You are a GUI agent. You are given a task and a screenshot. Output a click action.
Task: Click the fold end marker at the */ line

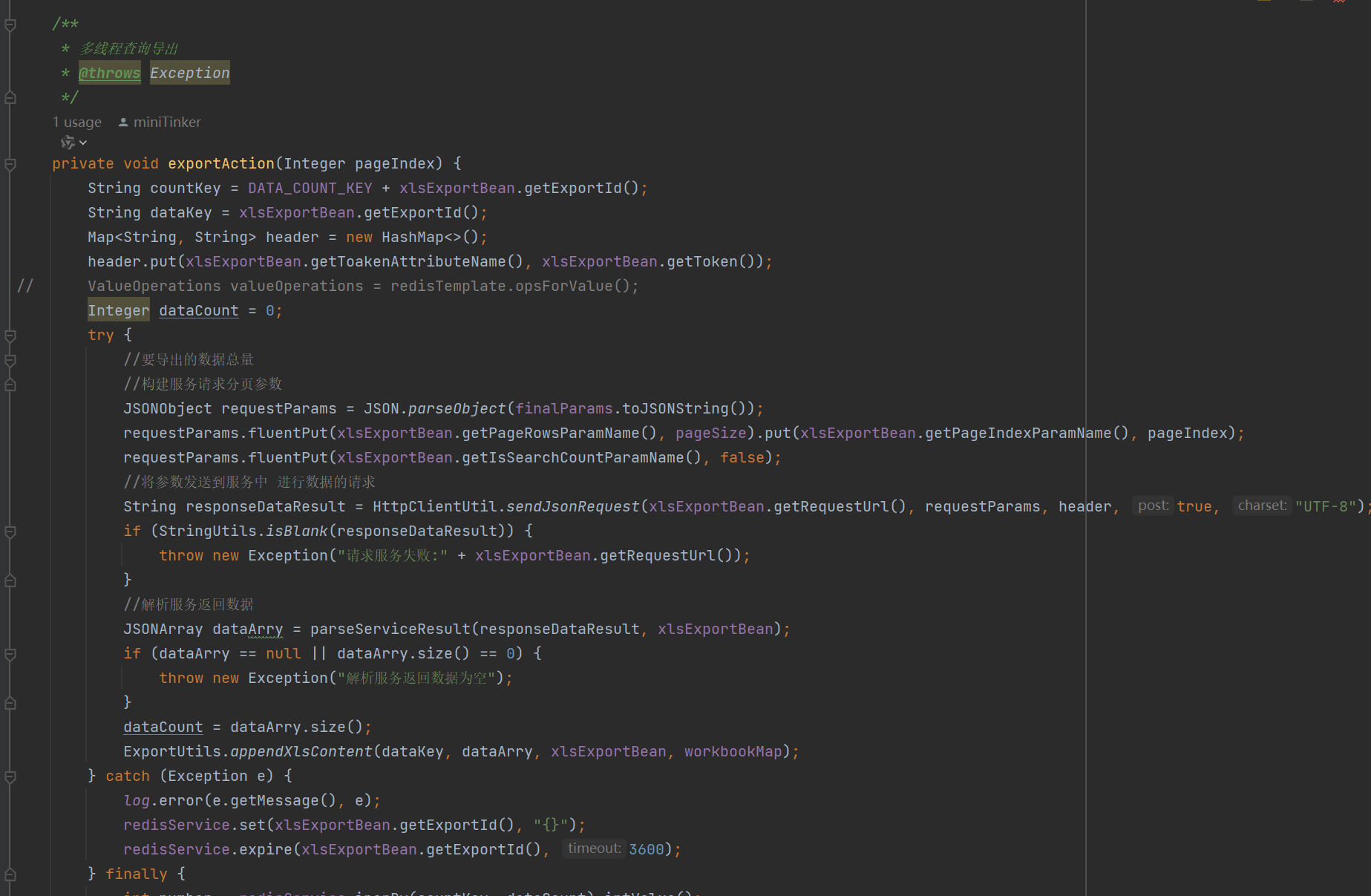click(10, 97)
